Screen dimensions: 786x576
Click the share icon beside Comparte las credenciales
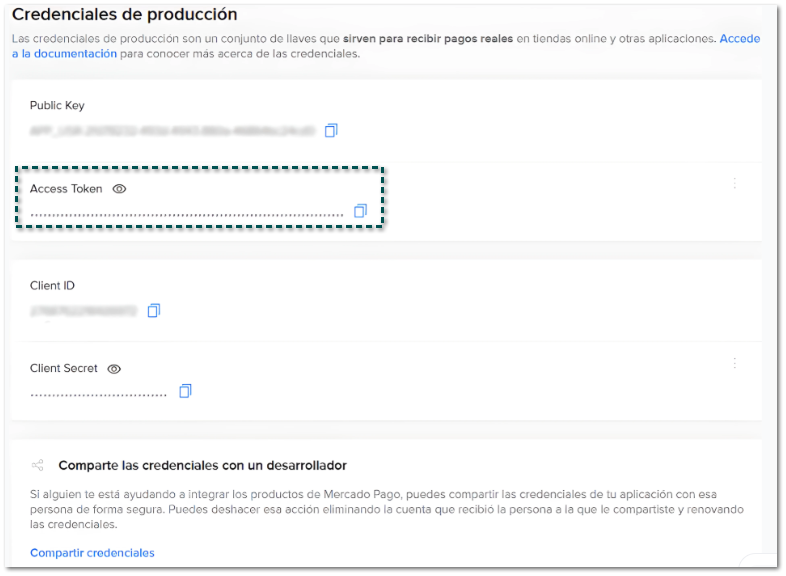38,466
